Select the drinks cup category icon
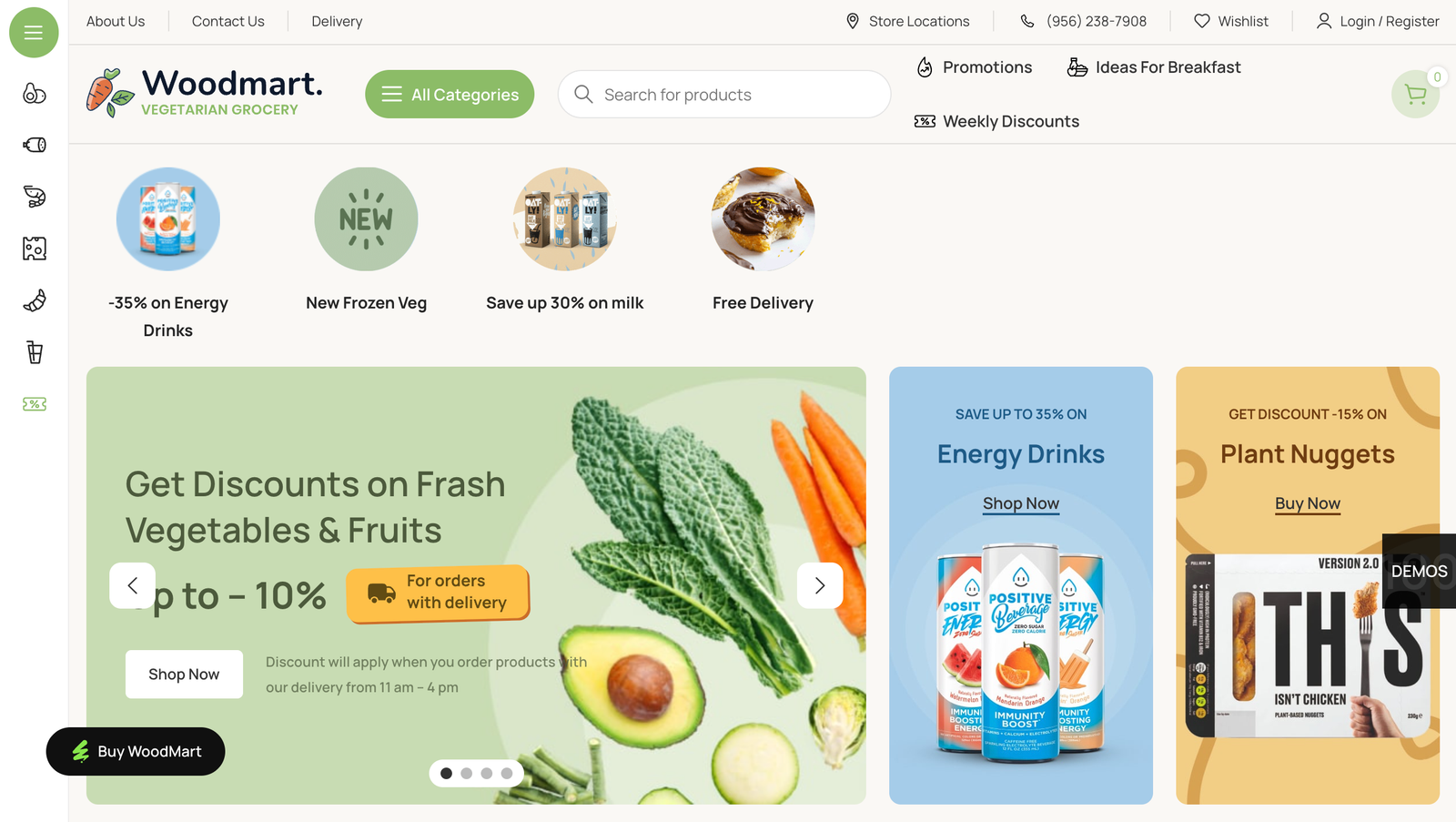Viewport: 1456px width, 822px height. (x=35, y=352)
